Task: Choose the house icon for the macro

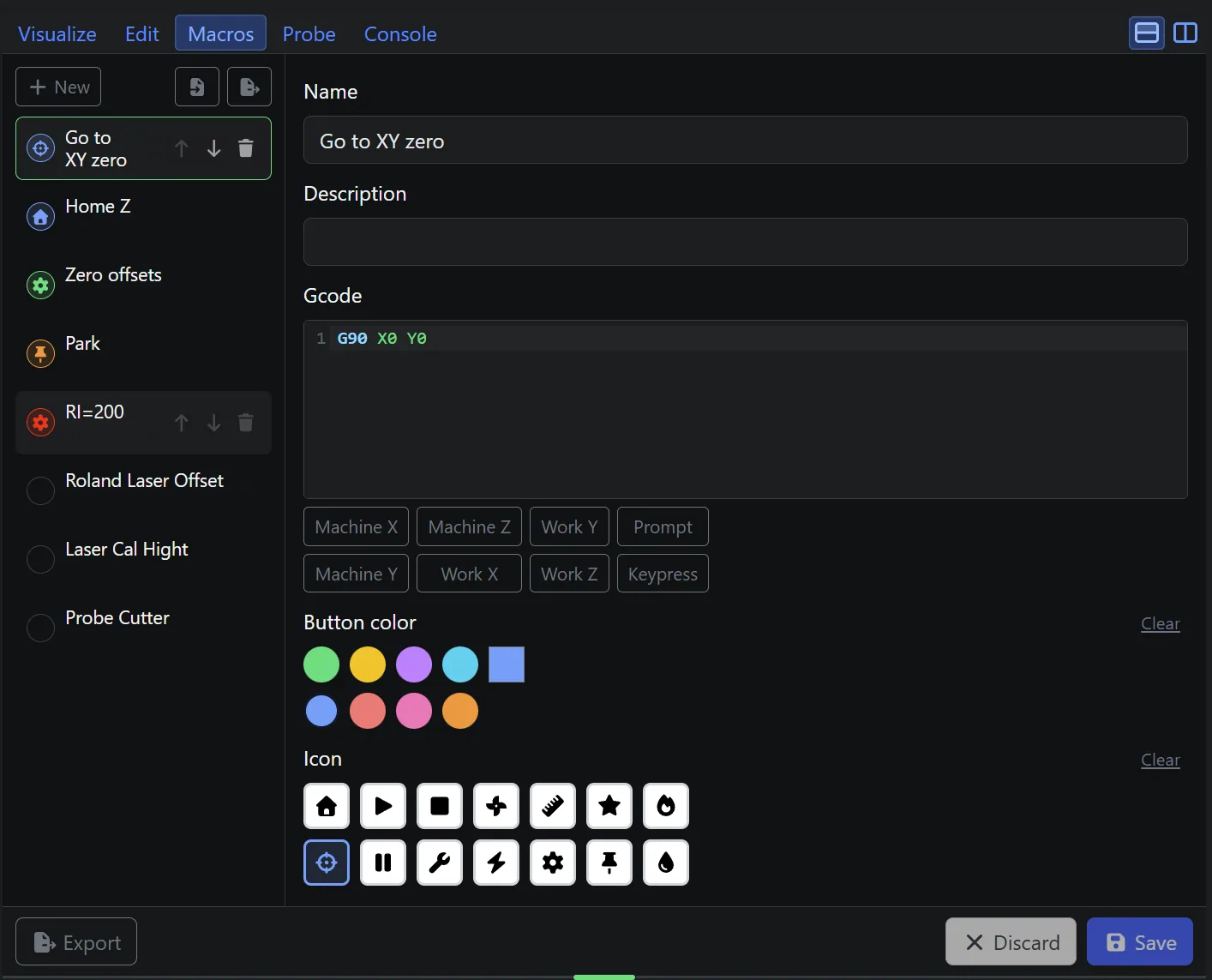Action: 327,806
